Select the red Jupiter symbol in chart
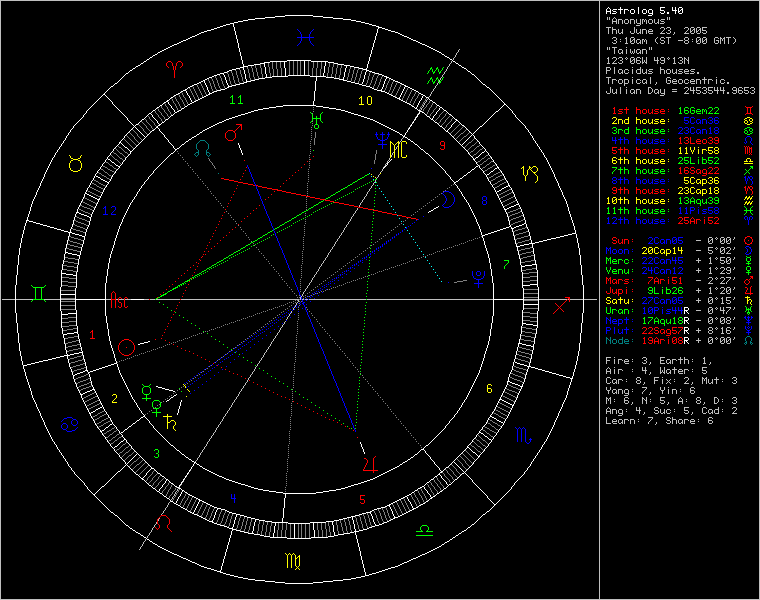This screenshot has width=760, height=600. [x=370, y=461]
